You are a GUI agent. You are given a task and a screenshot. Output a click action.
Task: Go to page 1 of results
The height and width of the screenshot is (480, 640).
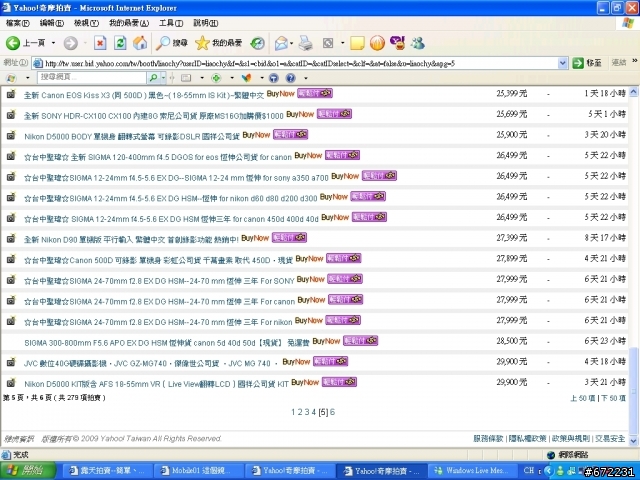click(293, 412)
